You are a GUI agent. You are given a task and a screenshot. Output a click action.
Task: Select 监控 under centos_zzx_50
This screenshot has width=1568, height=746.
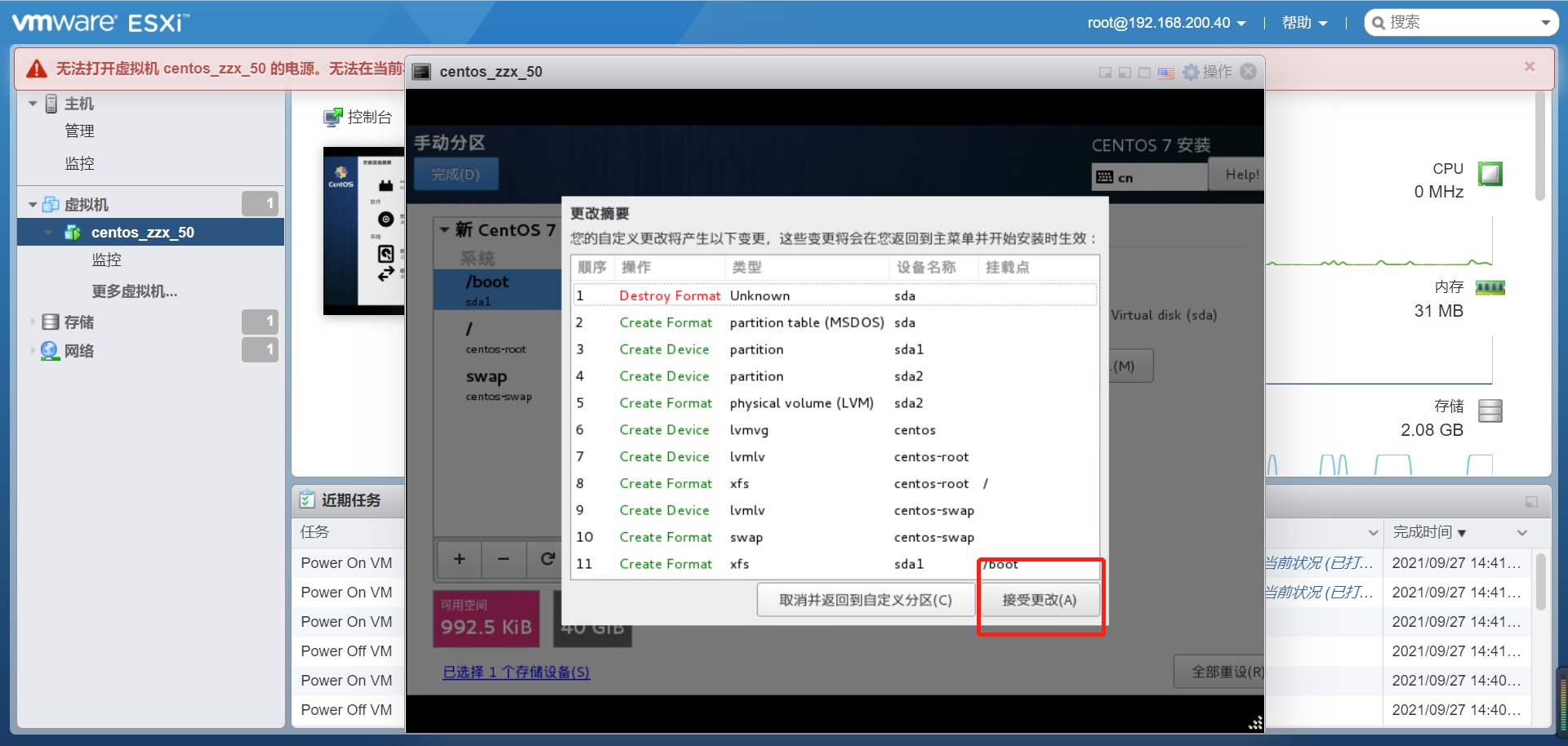[106, 260]
